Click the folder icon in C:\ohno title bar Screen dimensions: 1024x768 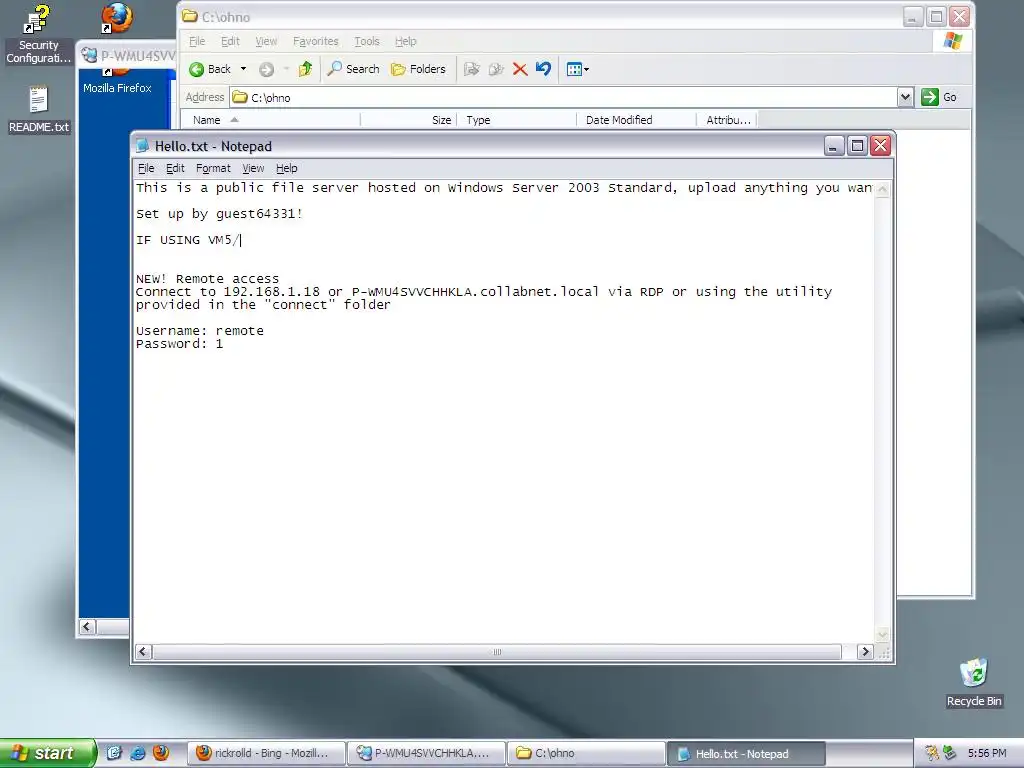point(190,16)
